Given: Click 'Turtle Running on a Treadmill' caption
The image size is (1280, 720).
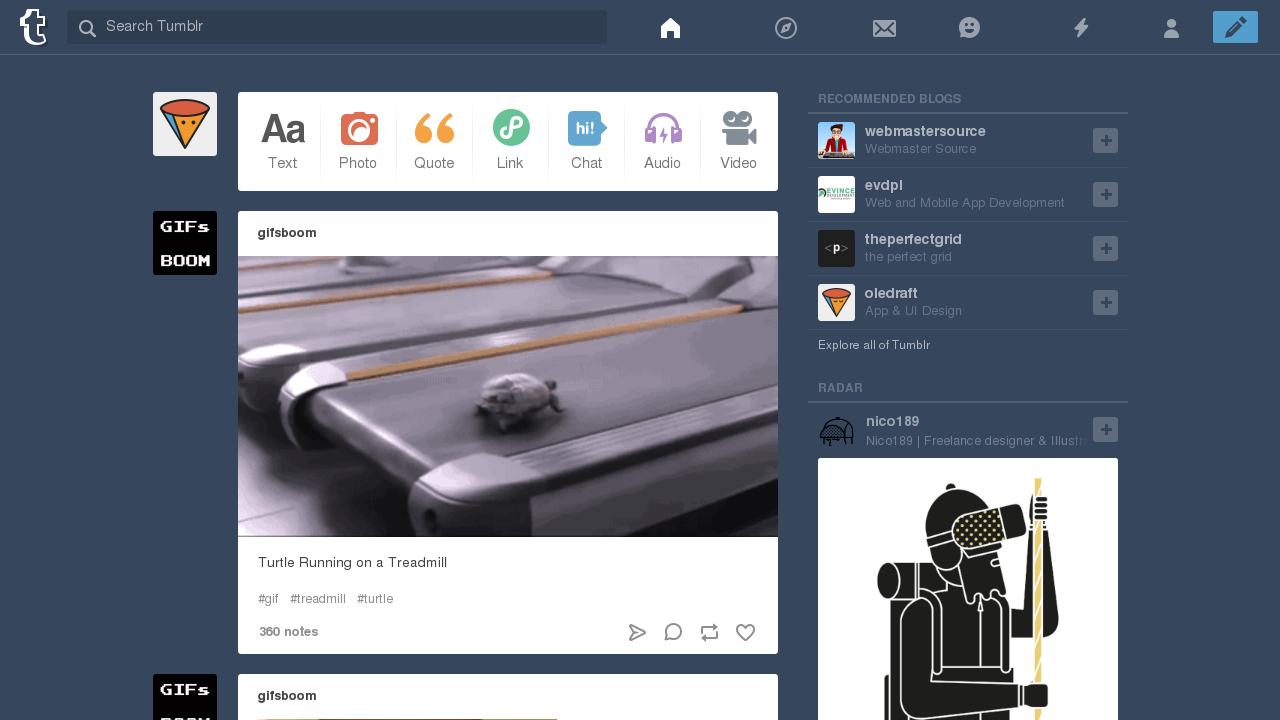Looking at the screenshot, I should [352, 563].
